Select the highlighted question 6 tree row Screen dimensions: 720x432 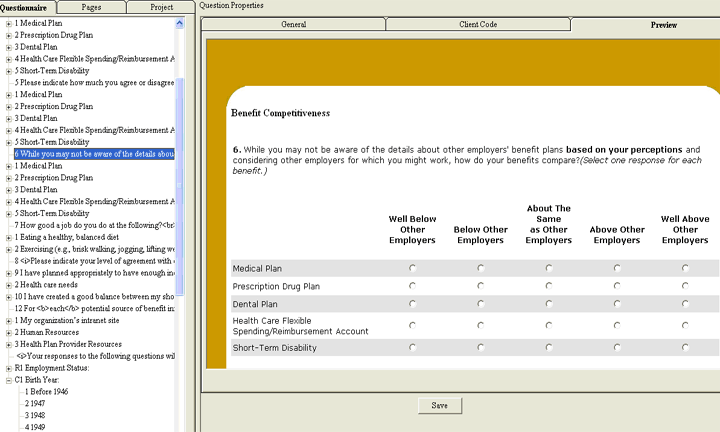(94, 154)
